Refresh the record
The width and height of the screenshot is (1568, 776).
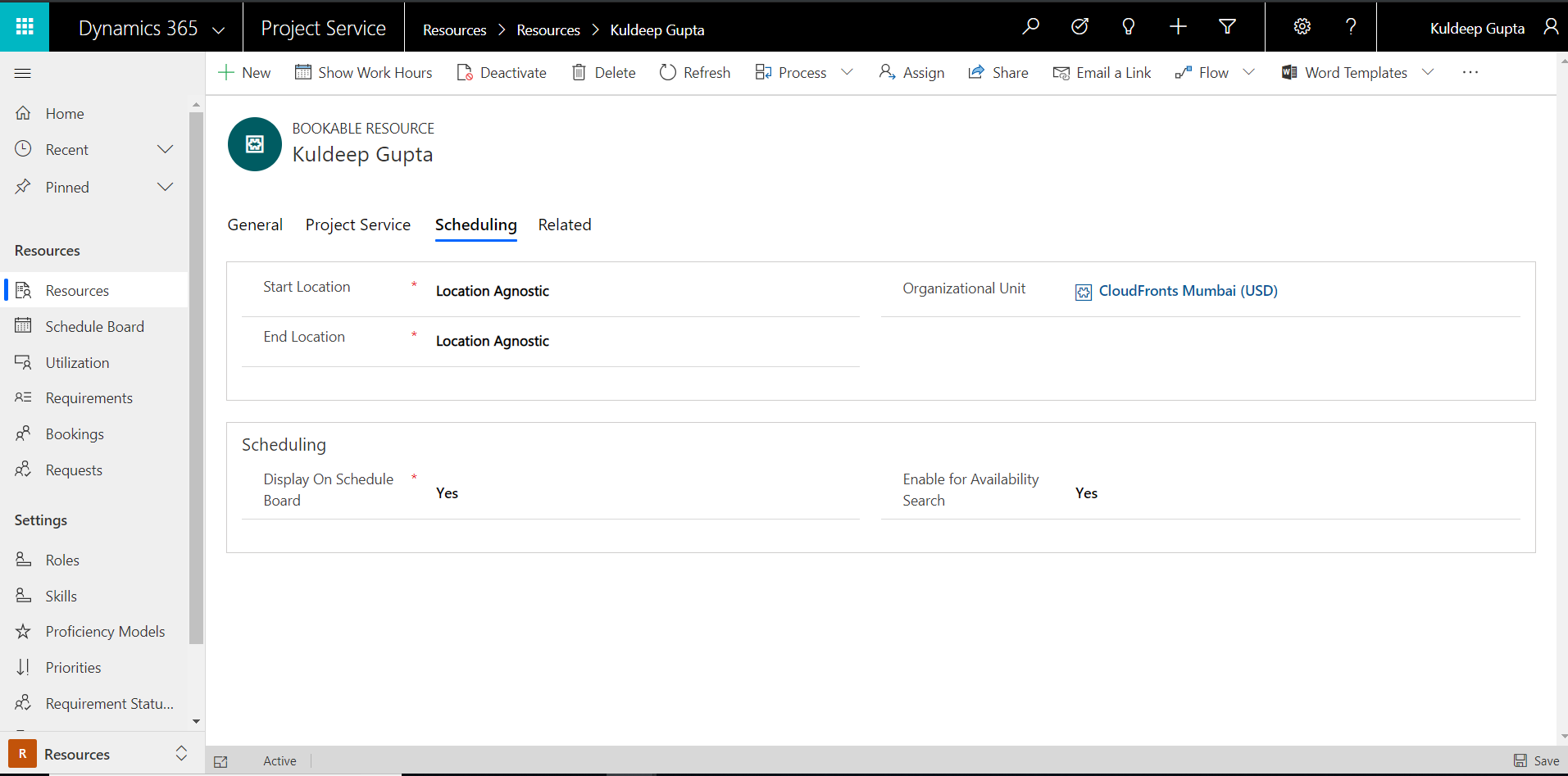tap(695, 72)
